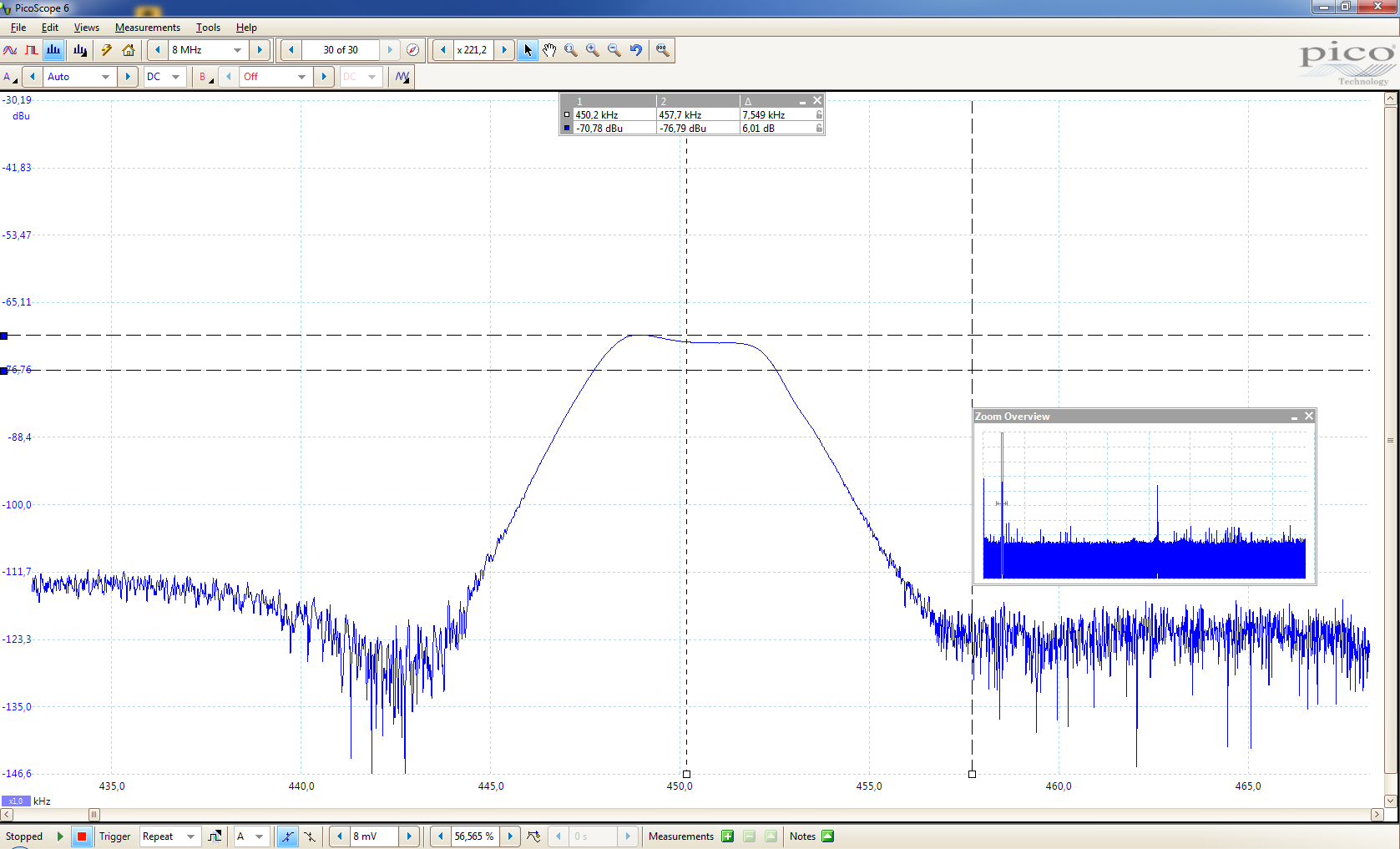Increase Channel B range
The image size is (1400, 849).
[x=324, y=77]
